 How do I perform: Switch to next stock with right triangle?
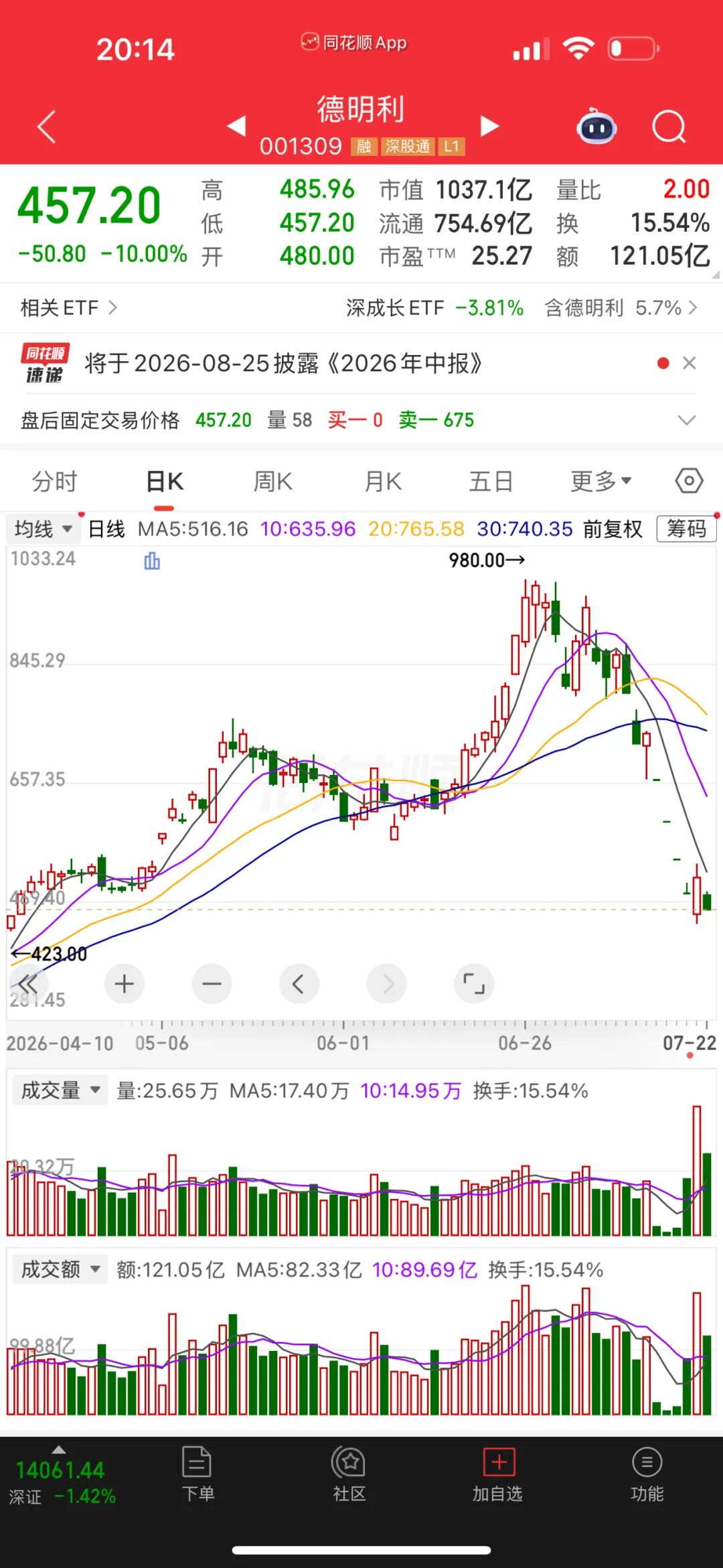coord(490,126)
